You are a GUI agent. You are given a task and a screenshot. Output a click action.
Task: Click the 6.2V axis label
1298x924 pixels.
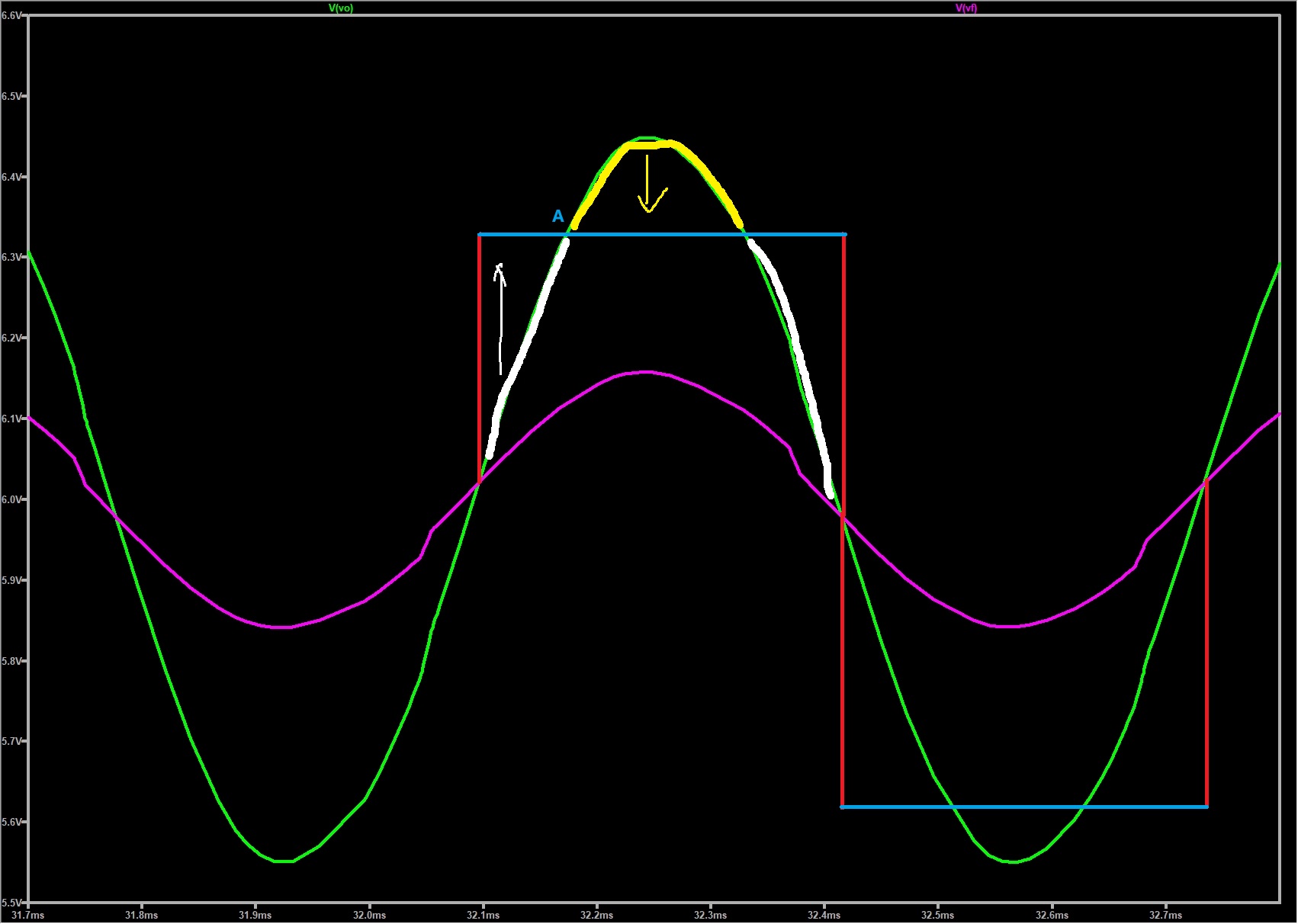pyautogui.click(x=11, y=338)
